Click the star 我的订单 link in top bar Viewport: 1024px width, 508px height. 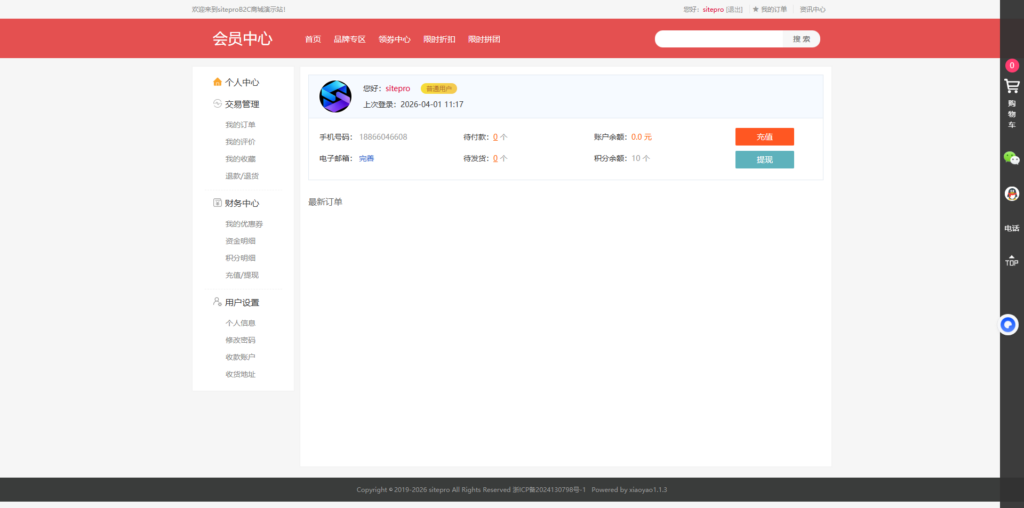click(769, 10)
